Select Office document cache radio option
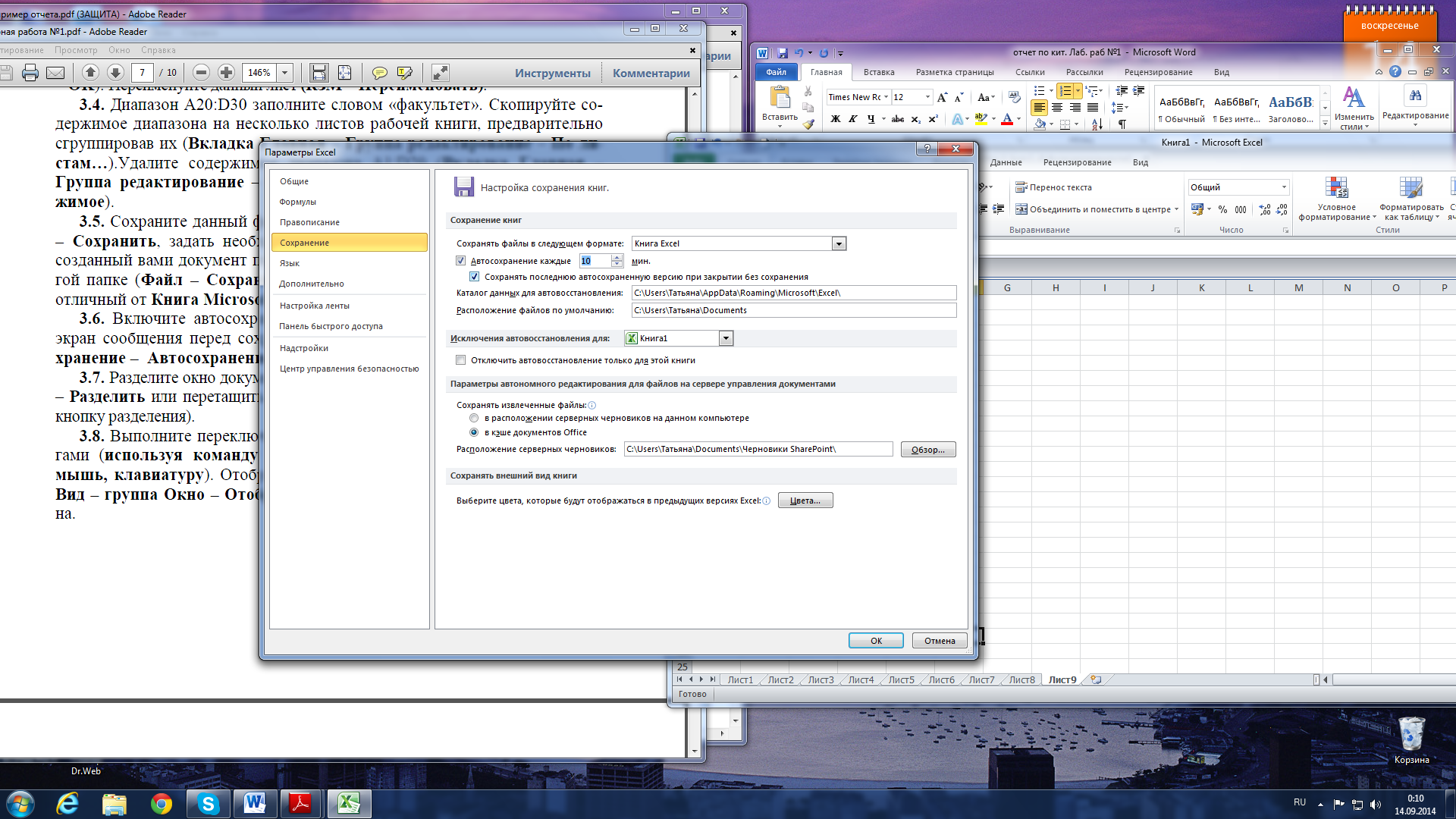The height and width of the screenshot is (819, 1456). point(474,432)
